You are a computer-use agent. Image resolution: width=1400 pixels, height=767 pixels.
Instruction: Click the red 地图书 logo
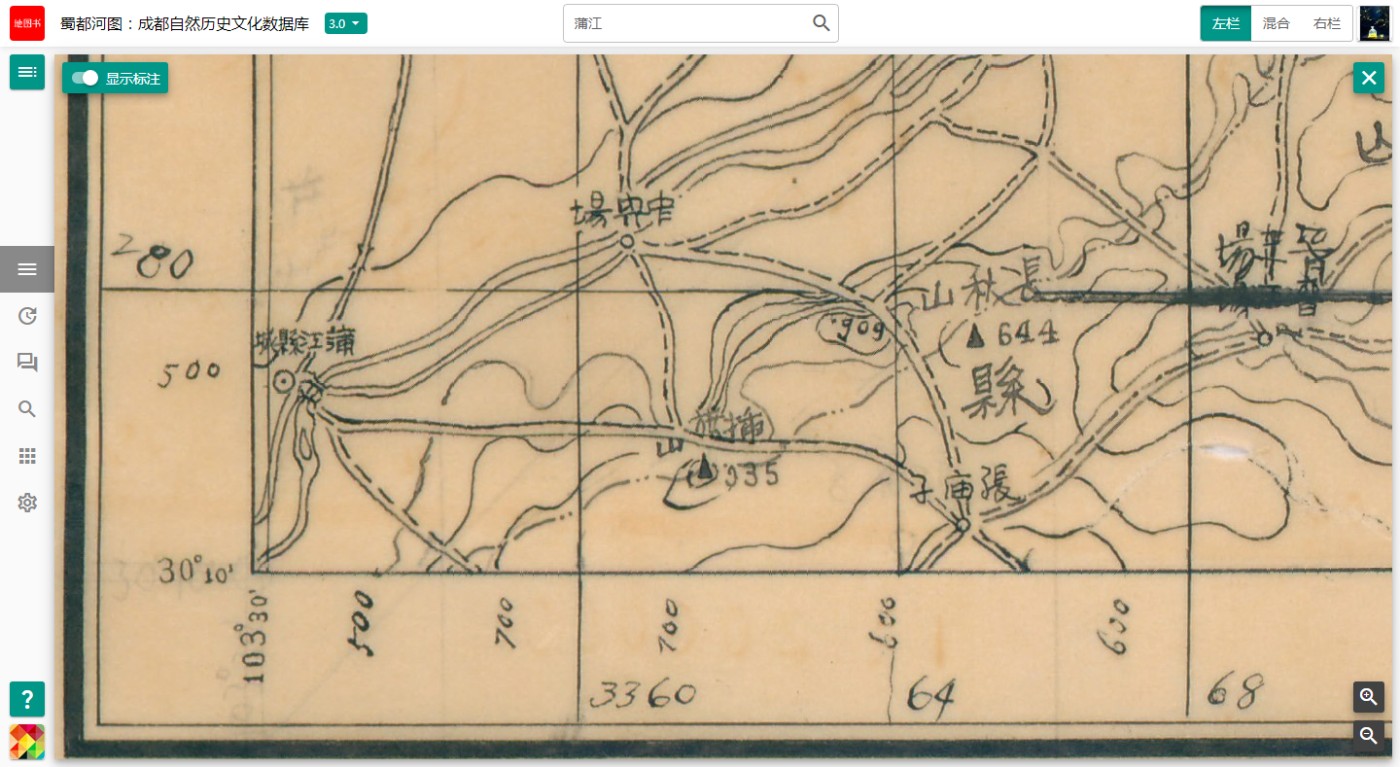27,23
